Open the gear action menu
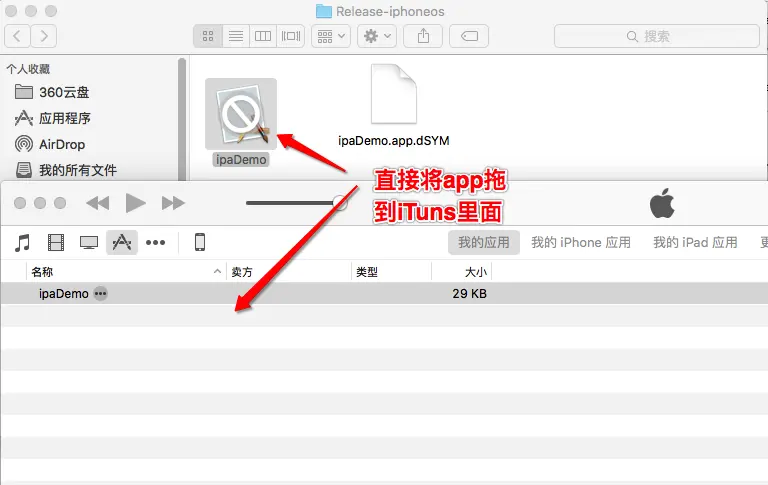The image size is (768, 485). point(377,36)
